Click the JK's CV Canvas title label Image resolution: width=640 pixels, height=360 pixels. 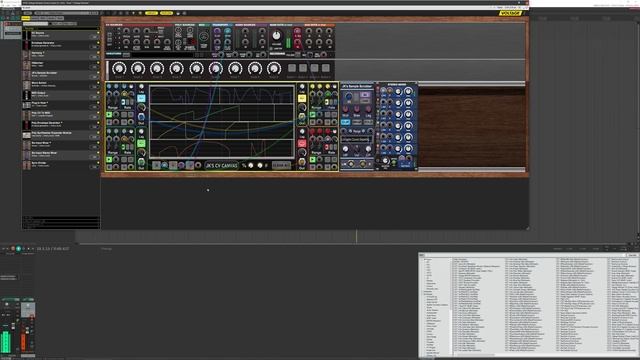221,165
